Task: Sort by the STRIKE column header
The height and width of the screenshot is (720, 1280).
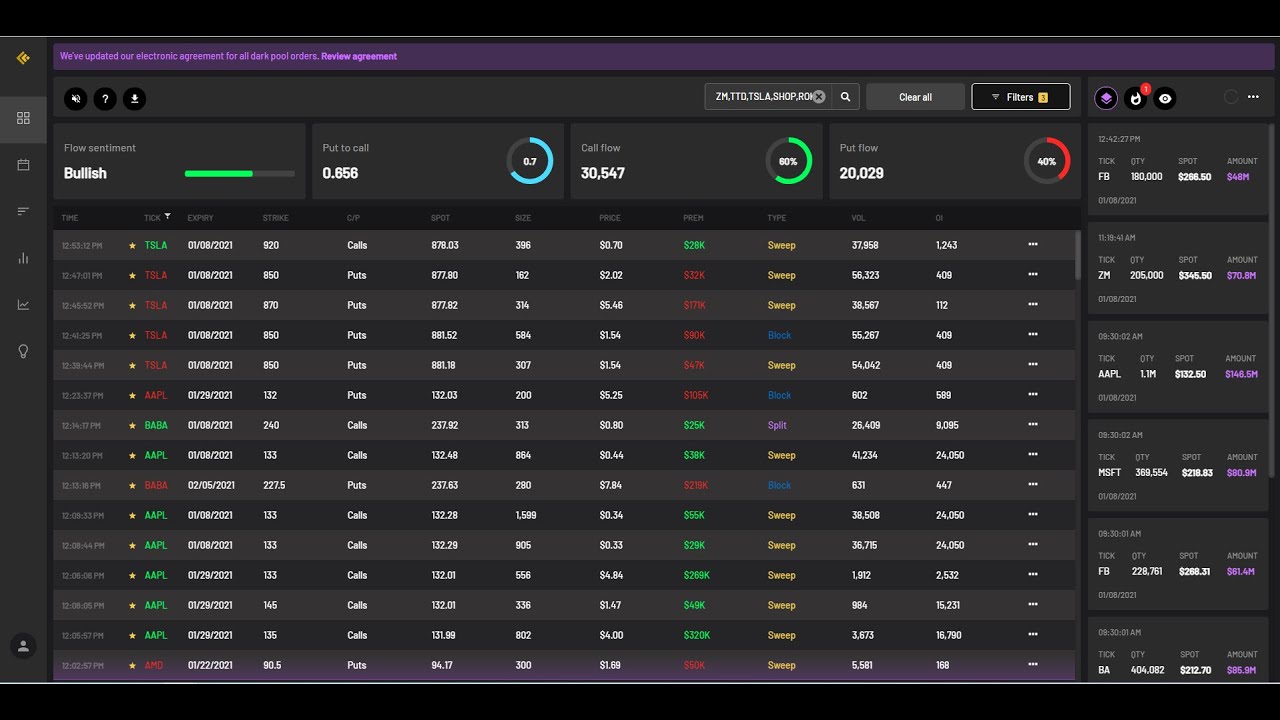Action: click(x=275, y=218)
